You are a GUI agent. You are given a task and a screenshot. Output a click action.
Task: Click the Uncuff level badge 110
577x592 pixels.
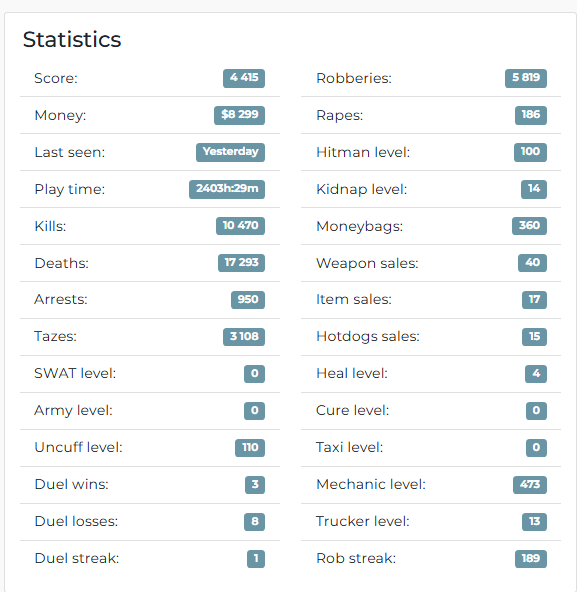pos(250,448)
